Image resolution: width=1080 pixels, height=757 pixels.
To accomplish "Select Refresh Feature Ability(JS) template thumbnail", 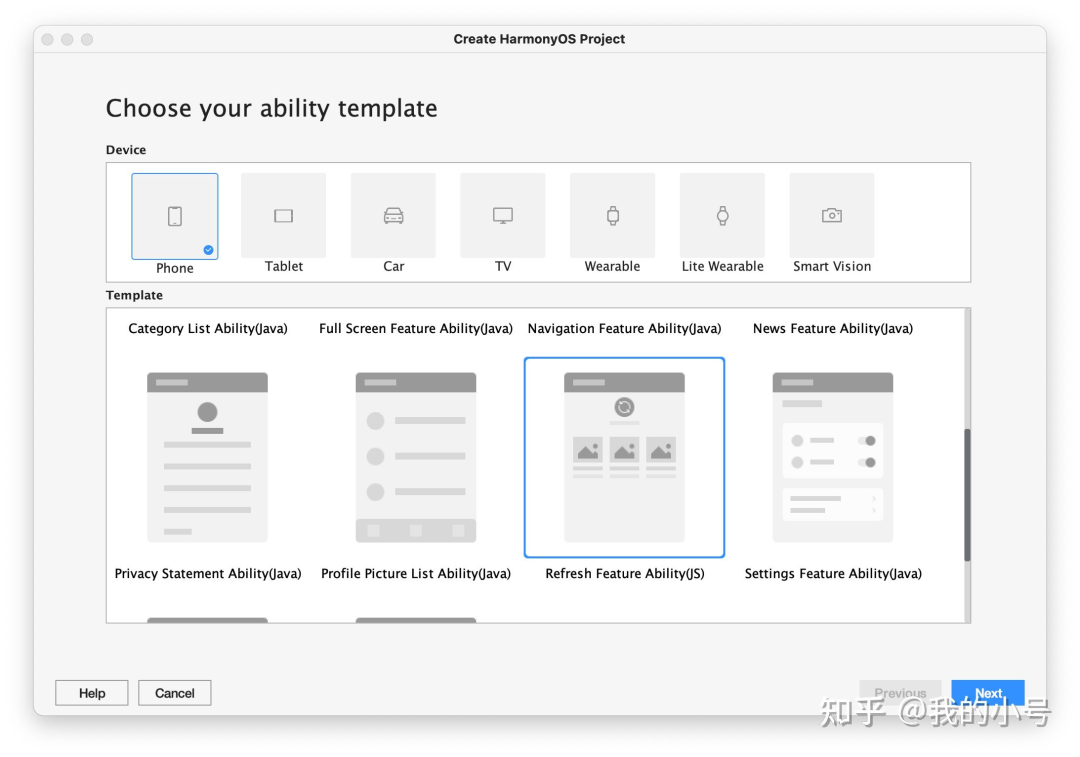I will [x=624, y=457].
